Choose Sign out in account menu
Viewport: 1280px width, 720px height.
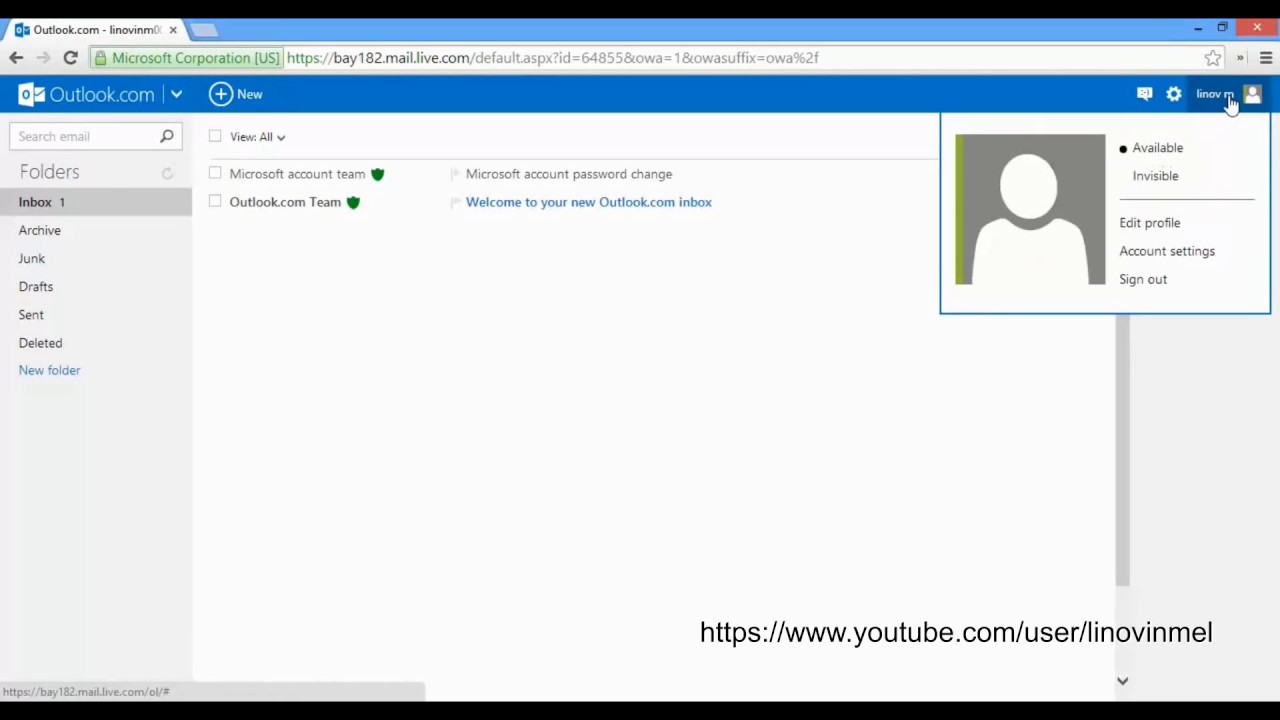pyautogui.click(x=1143, y=279)
